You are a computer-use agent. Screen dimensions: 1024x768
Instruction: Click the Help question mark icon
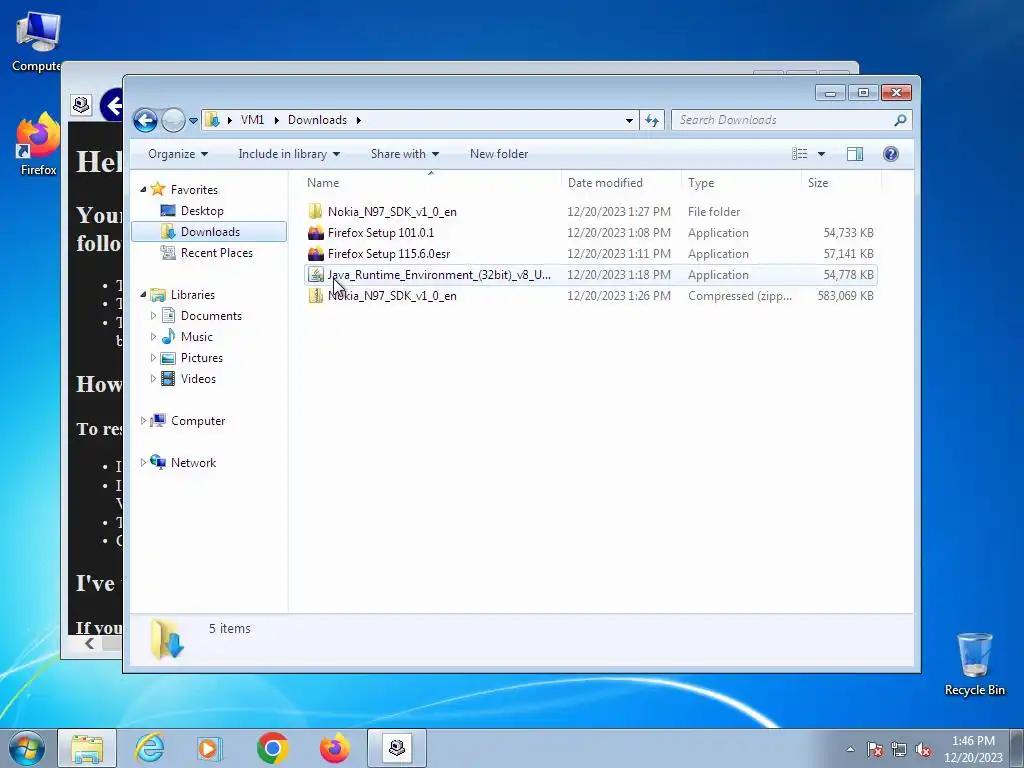pos(891,154)
